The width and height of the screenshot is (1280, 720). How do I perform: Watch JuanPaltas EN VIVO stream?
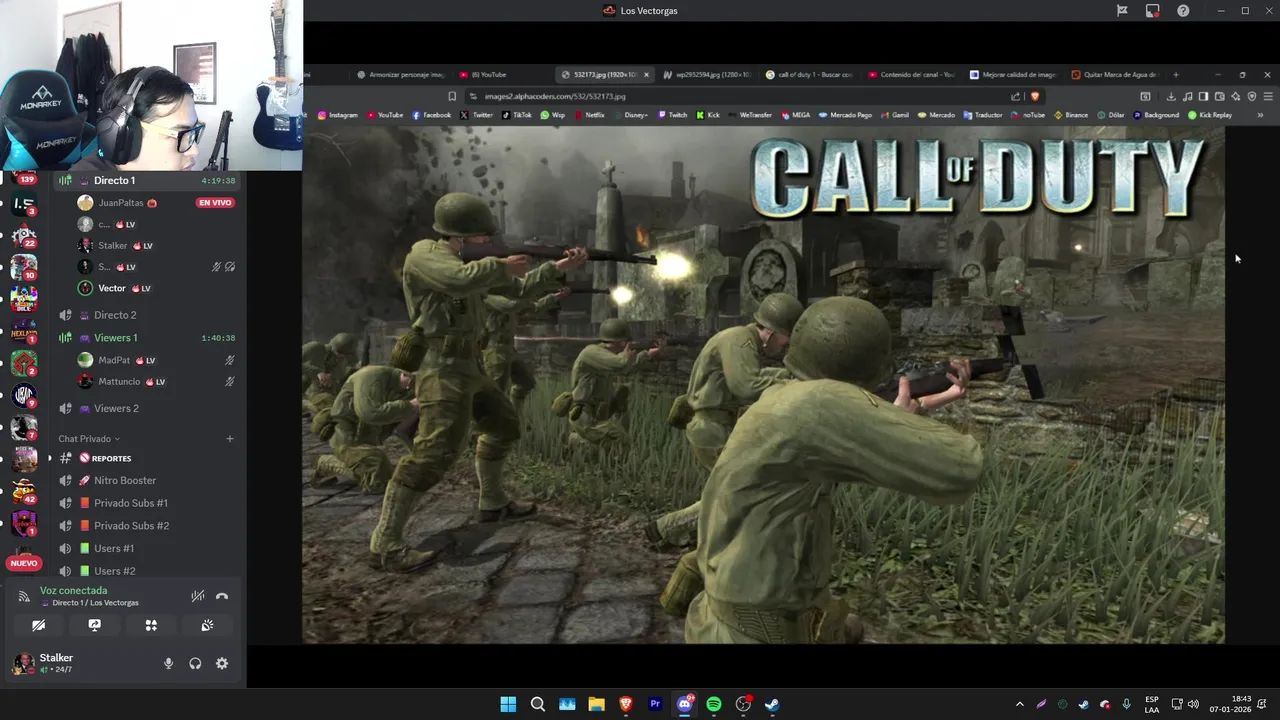[215, 202]
